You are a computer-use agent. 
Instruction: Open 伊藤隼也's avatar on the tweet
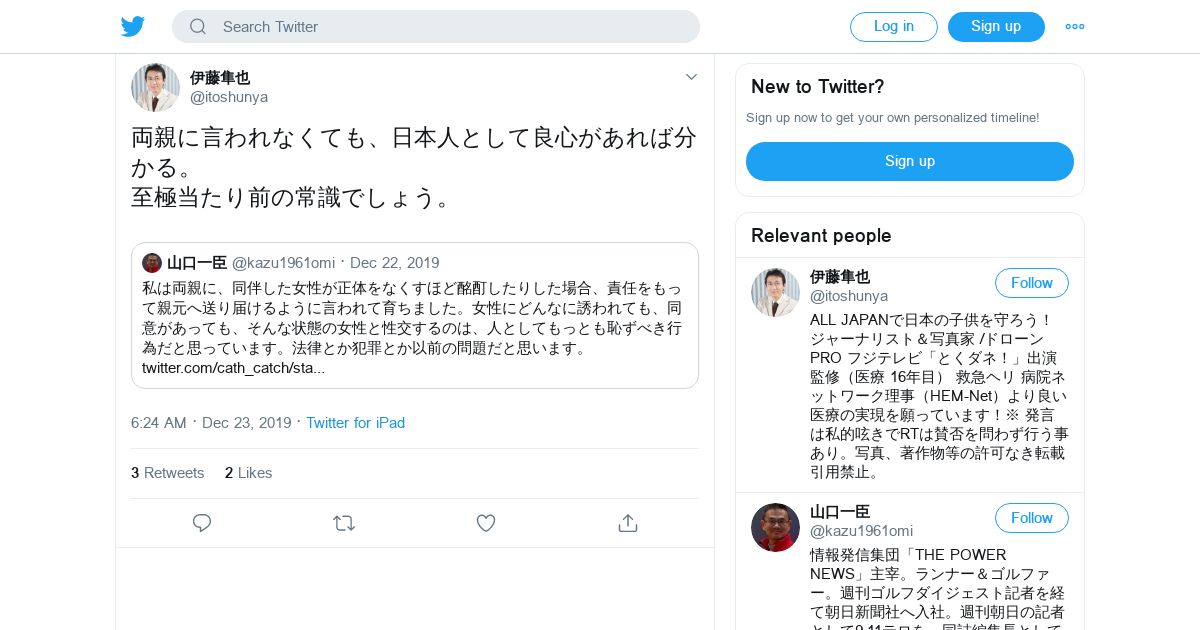pyautogui.click(x=155, y=87)
